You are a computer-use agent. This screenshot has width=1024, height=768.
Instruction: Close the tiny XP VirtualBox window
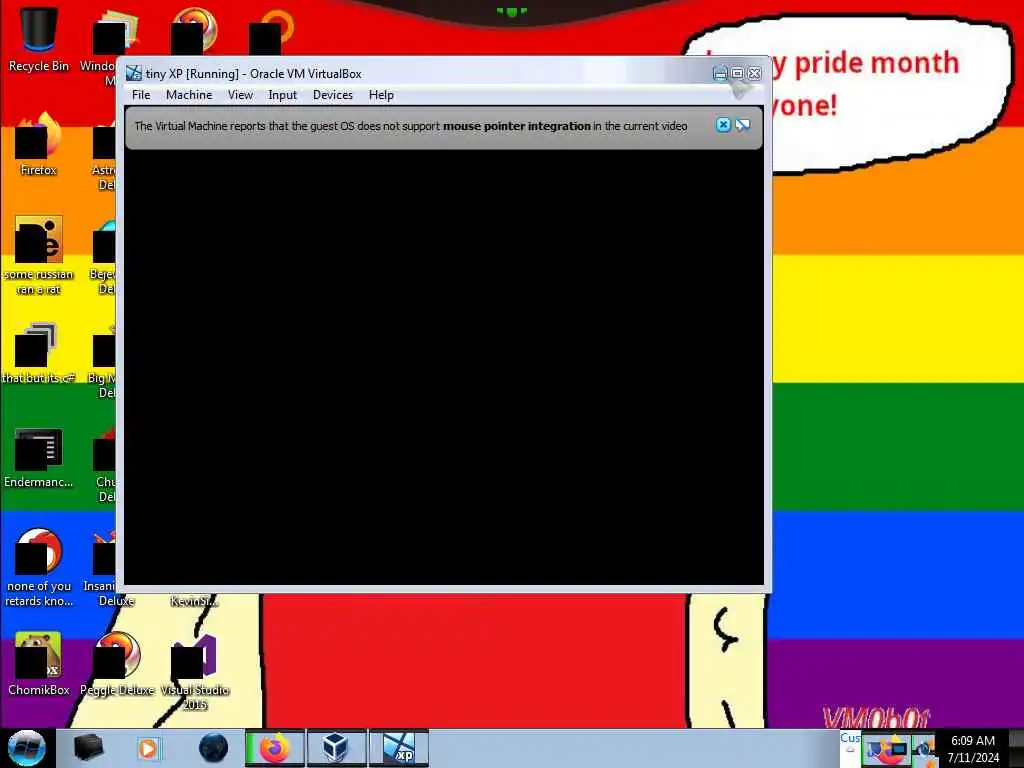click(754, 73)
